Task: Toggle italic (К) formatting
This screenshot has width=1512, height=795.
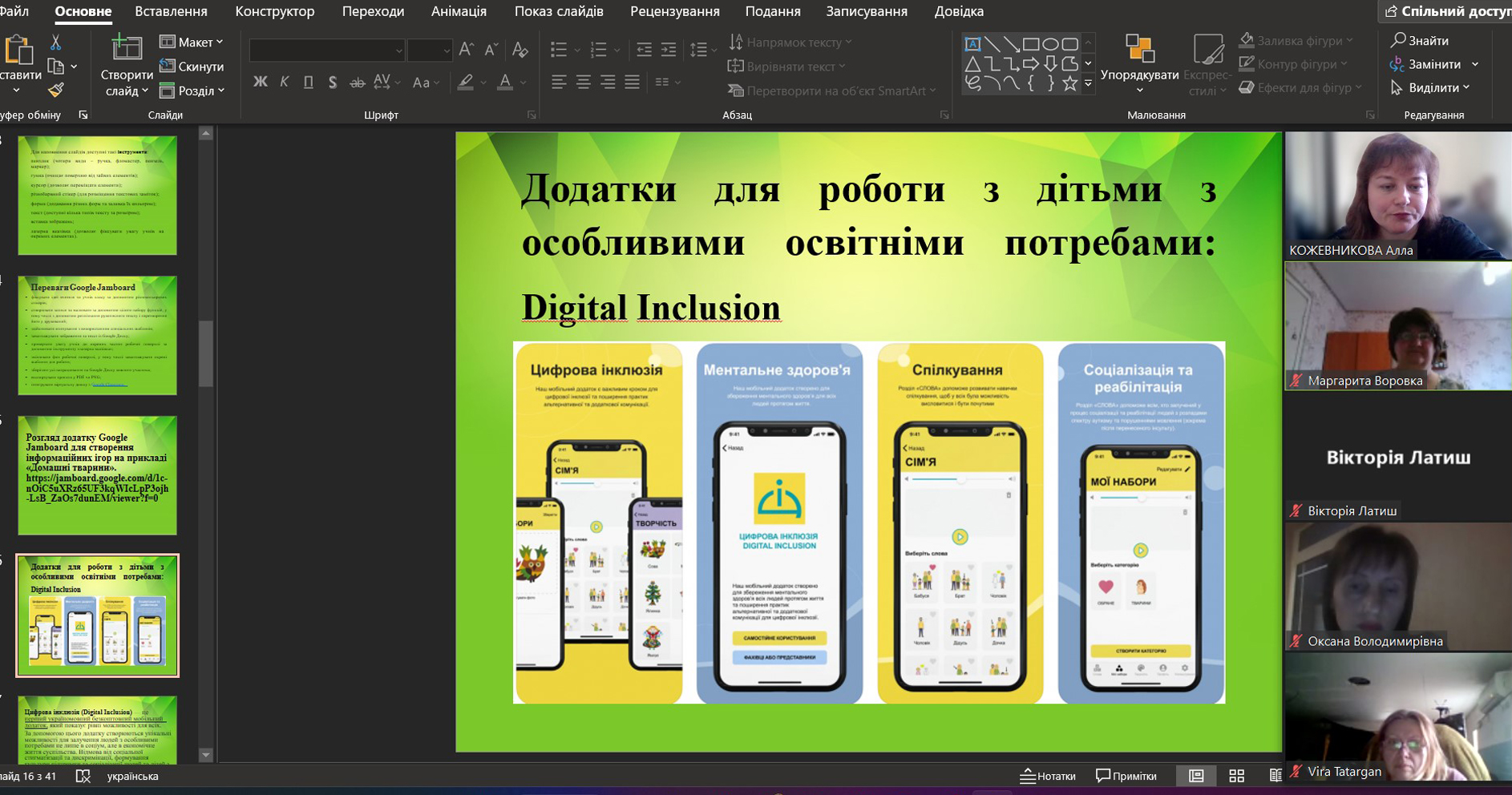Action: click(x=285, y=82)
